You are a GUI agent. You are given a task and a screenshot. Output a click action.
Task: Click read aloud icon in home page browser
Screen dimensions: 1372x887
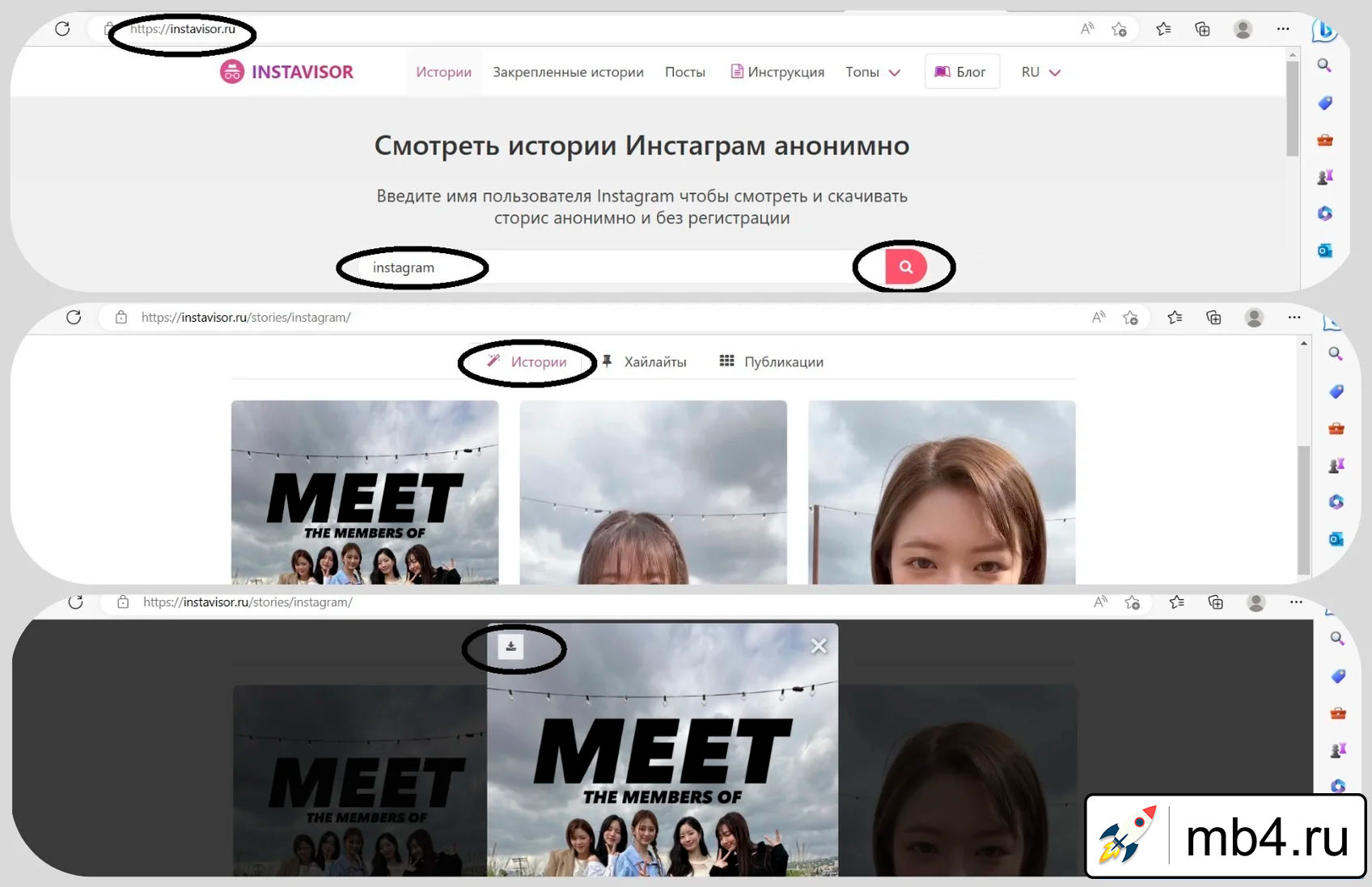pyautogui.click(x=1087, y=29)
